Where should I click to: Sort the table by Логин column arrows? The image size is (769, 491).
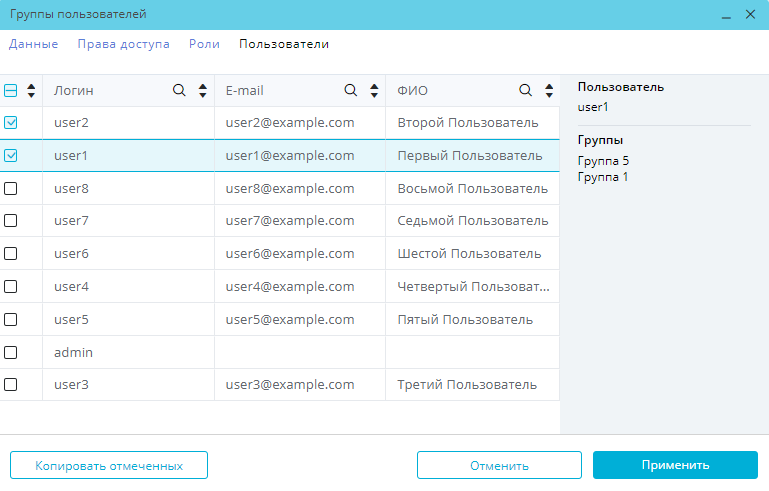pyautogui.click(x=203, y=90)
